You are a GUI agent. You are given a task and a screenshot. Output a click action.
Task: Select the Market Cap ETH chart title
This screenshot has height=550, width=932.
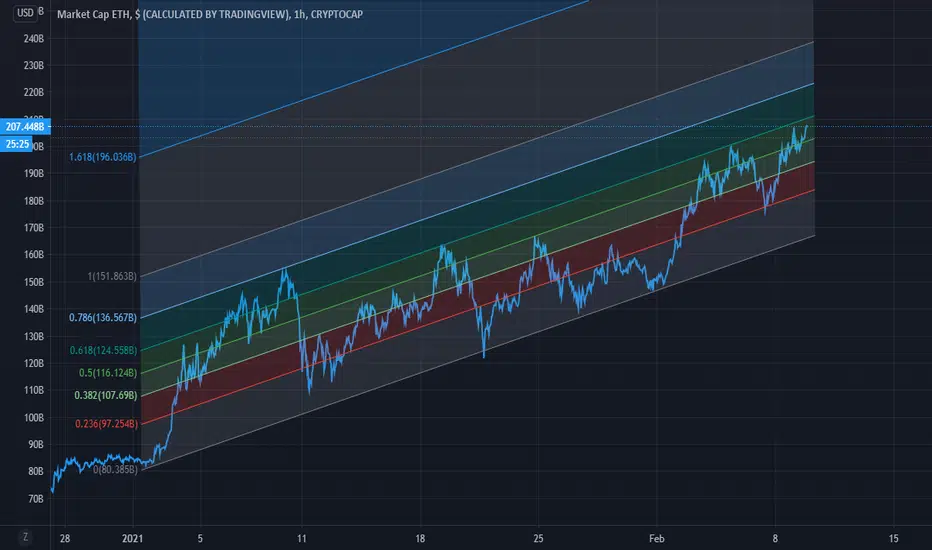coord(209,14)
